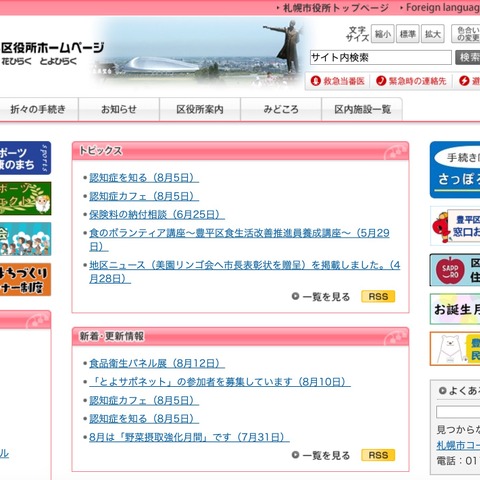This screenshot has height=480, width=480.
Task: Click the arrow icon beside トピックス 一覧を見る
Action: pos(295,296)
